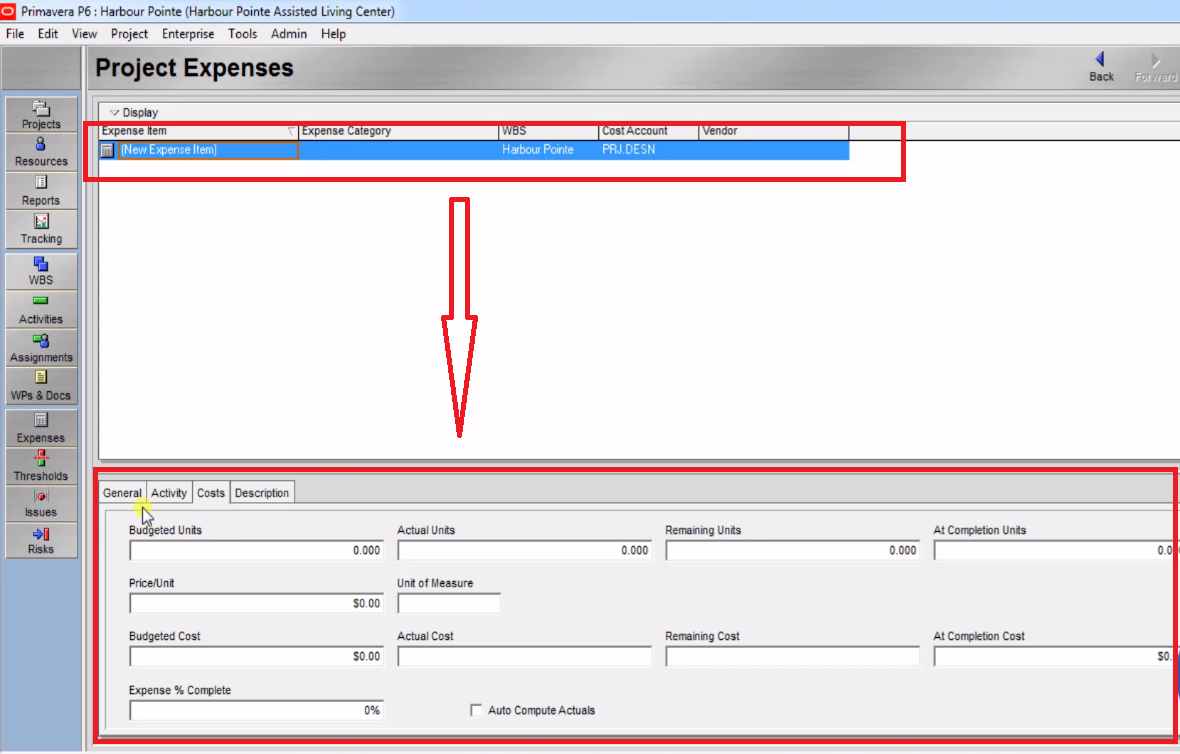Open the Tracking view
This screenshot has height=754, width=1180.
click(x=41, y=228)
